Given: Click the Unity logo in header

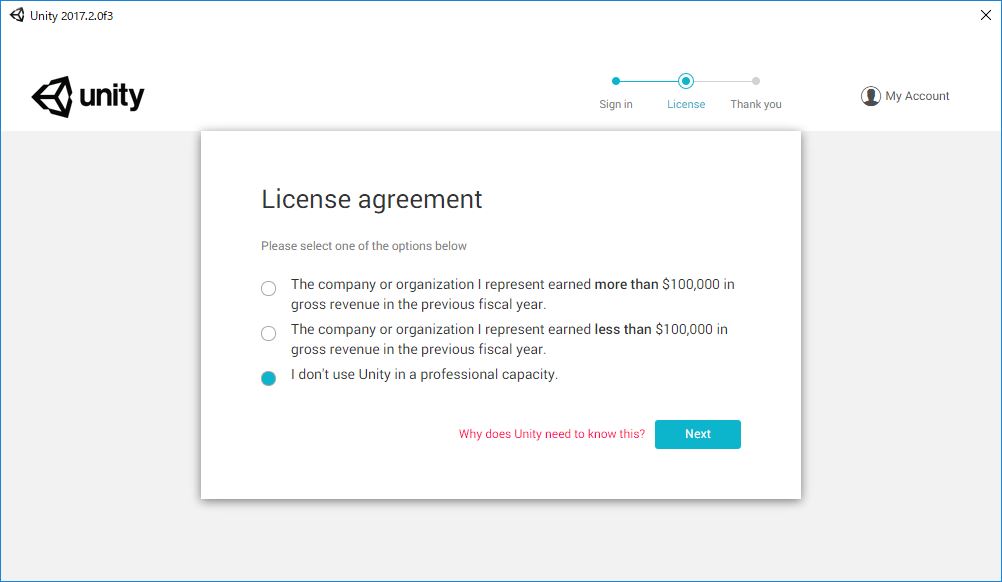Looking at the screenshot, I should click(88, 96).
